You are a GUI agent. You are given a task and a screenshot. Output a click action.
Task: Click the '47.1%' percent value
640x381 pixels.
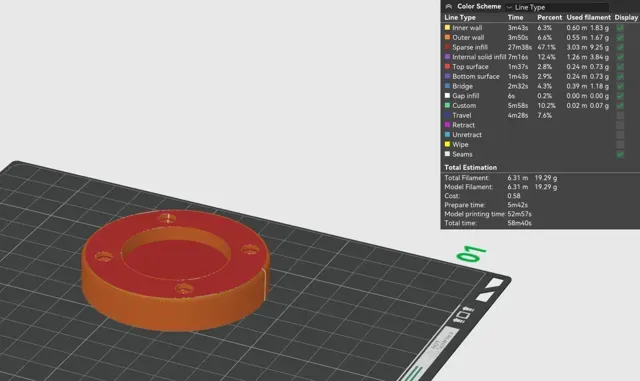[x=547, y=47]
